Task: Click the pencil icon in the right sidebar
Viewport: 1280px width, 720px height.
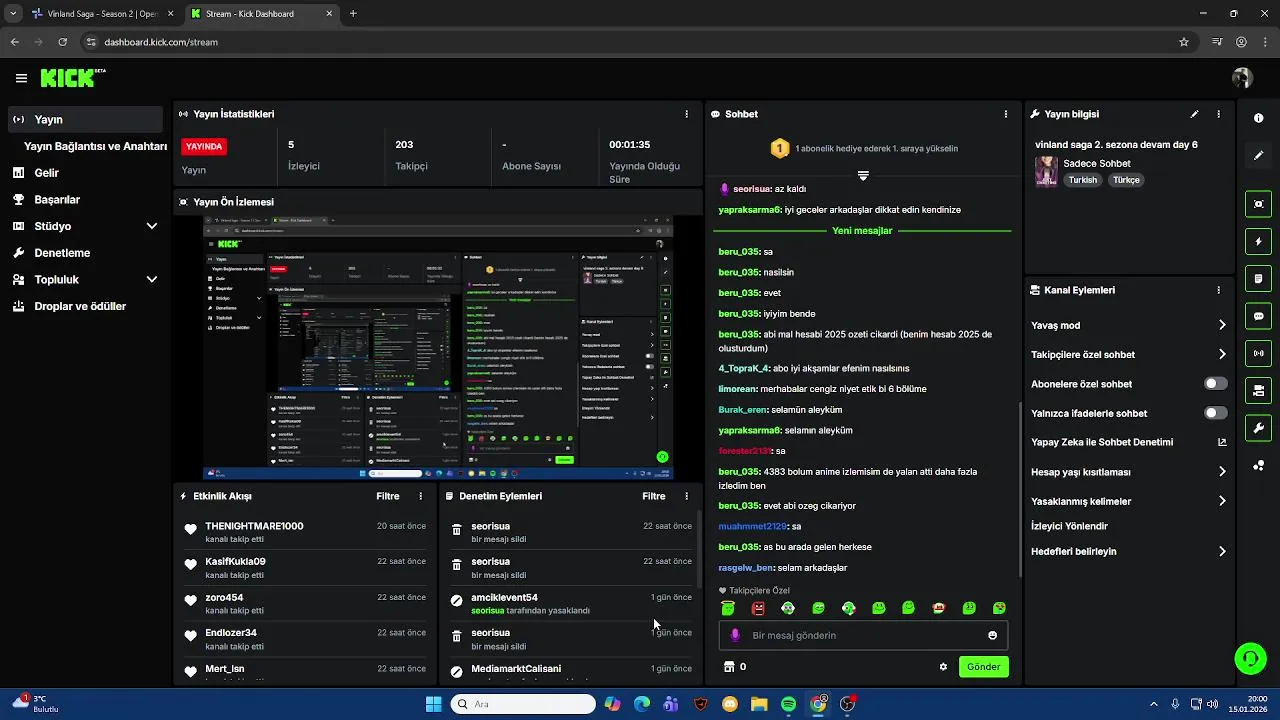Action: [1258, 155]
